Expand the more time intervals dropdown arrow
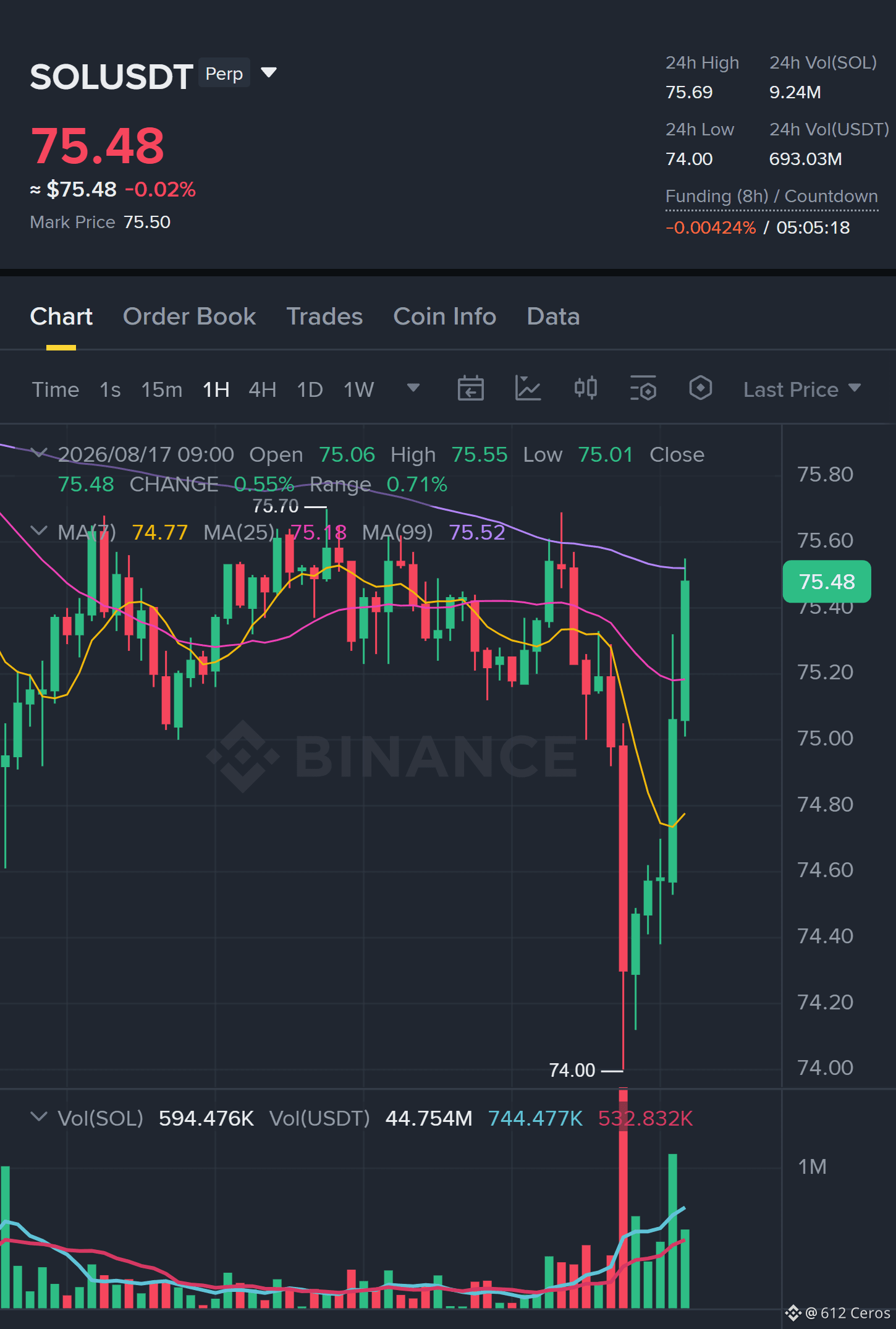This screenshot has height=1329, width=896. pos(413,388)
